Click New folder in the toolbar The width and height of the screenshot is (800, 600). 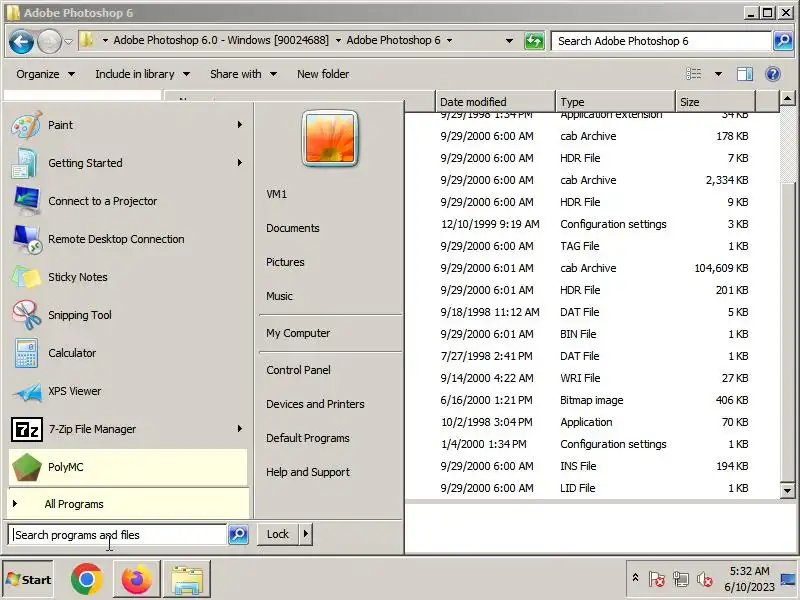click(323, 74)
